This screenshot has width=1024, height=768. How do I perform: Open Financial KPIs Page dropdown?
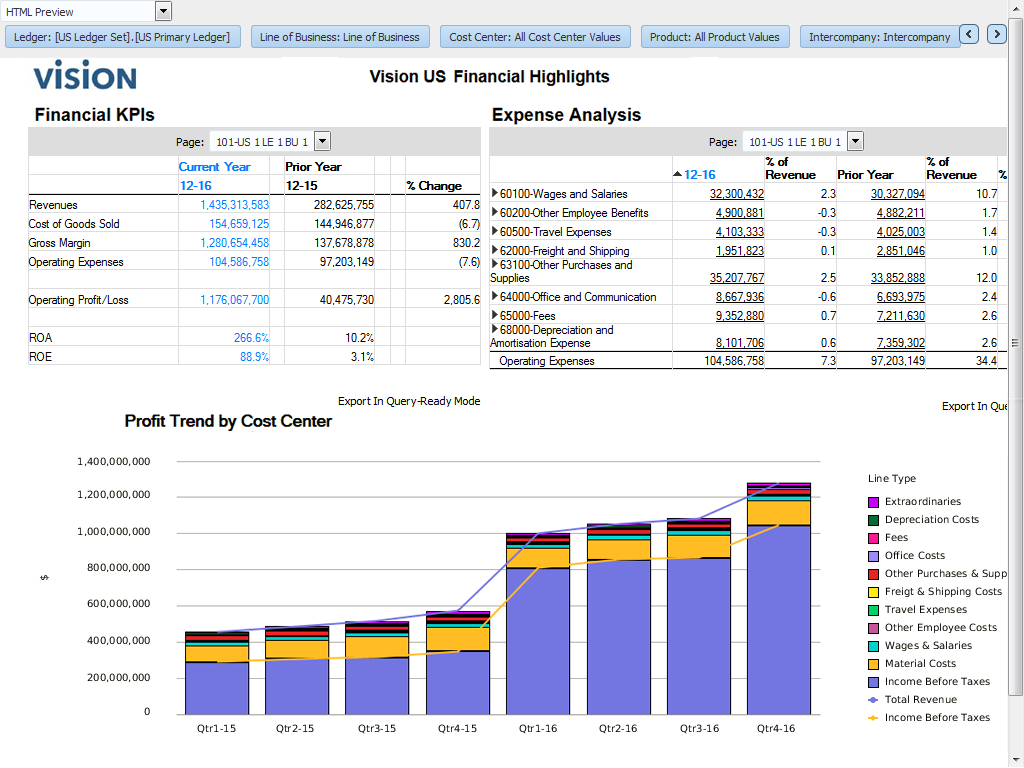point(322,142)
